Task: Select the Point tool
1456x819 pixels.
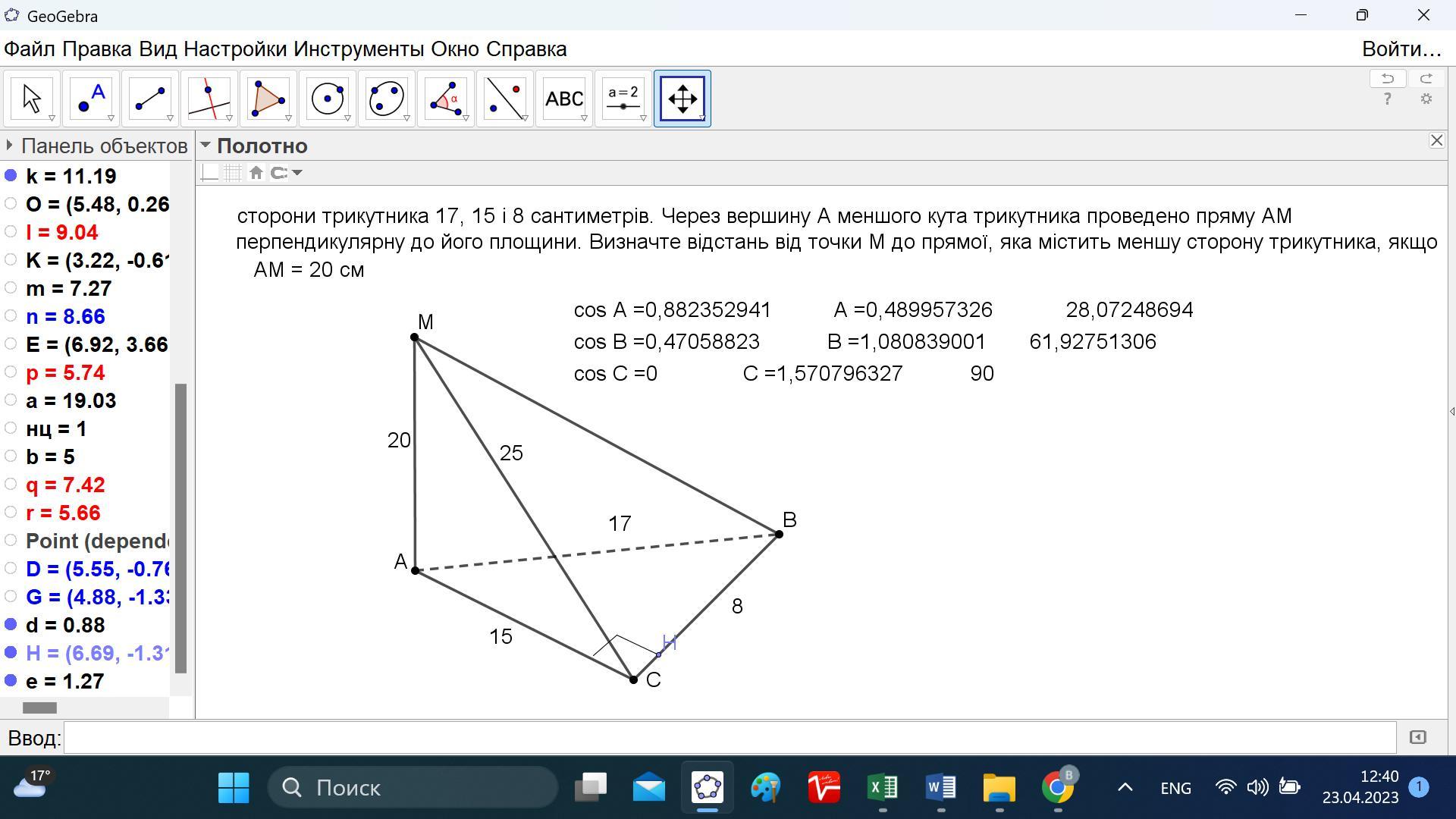Action: [91, 99]
